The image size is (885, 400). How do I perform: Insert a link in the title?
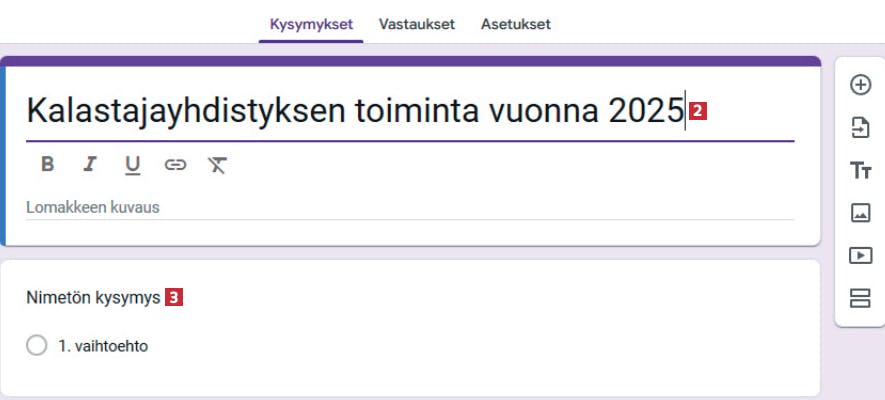[x=175, y=164]
